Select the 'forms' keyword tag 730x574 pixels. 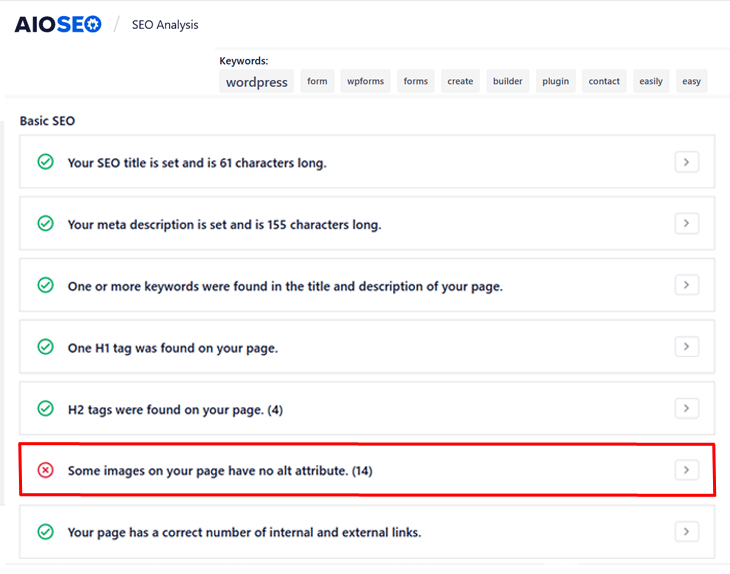click(416, 81)
